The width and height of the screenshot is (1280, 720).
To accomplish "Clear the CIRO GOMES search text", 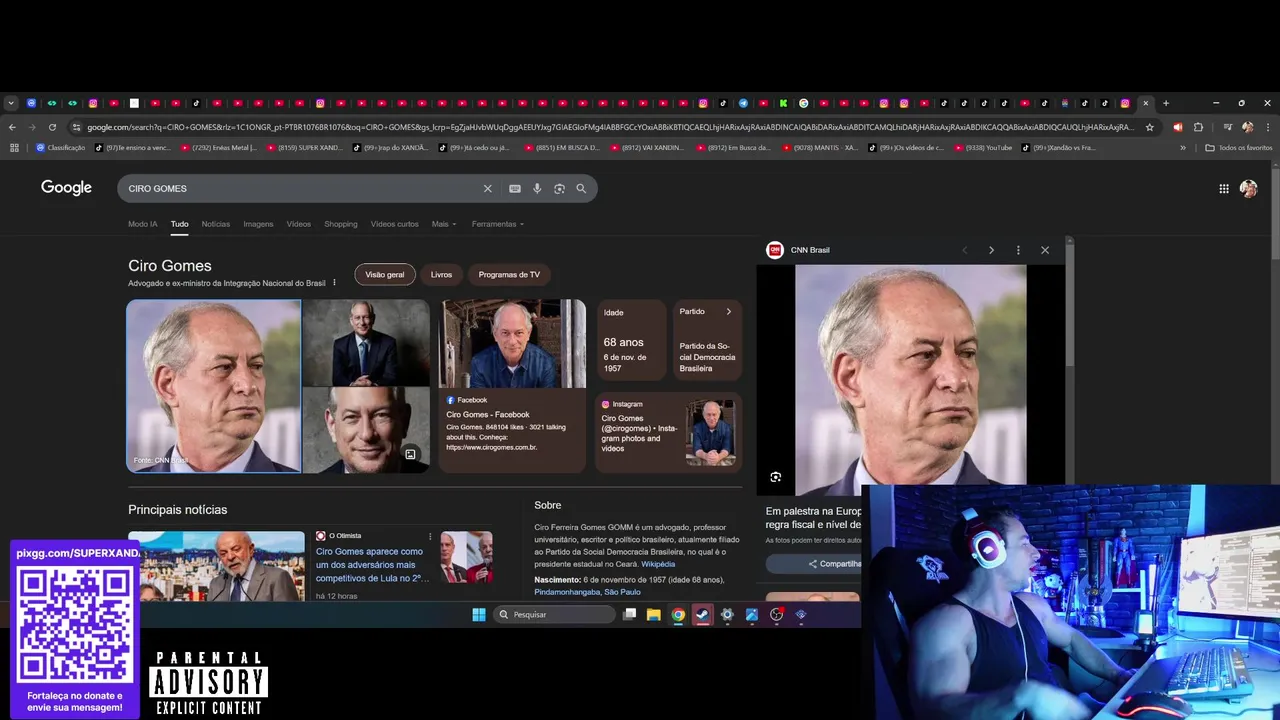I will click(x=488, y=188).
